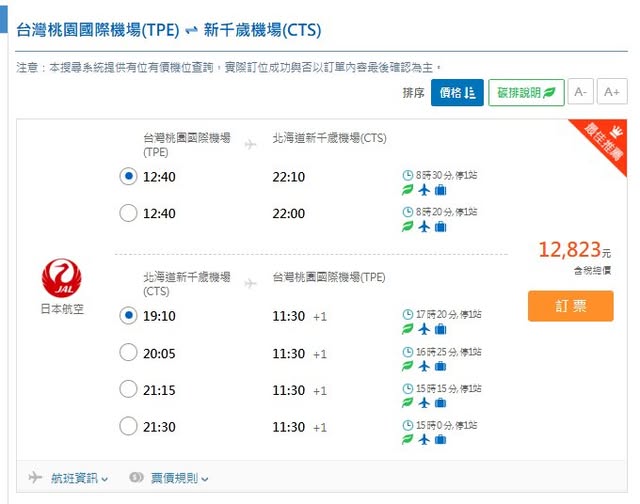Click the 12,823 total price amount

pyautogui.click(x=569, y=250)
